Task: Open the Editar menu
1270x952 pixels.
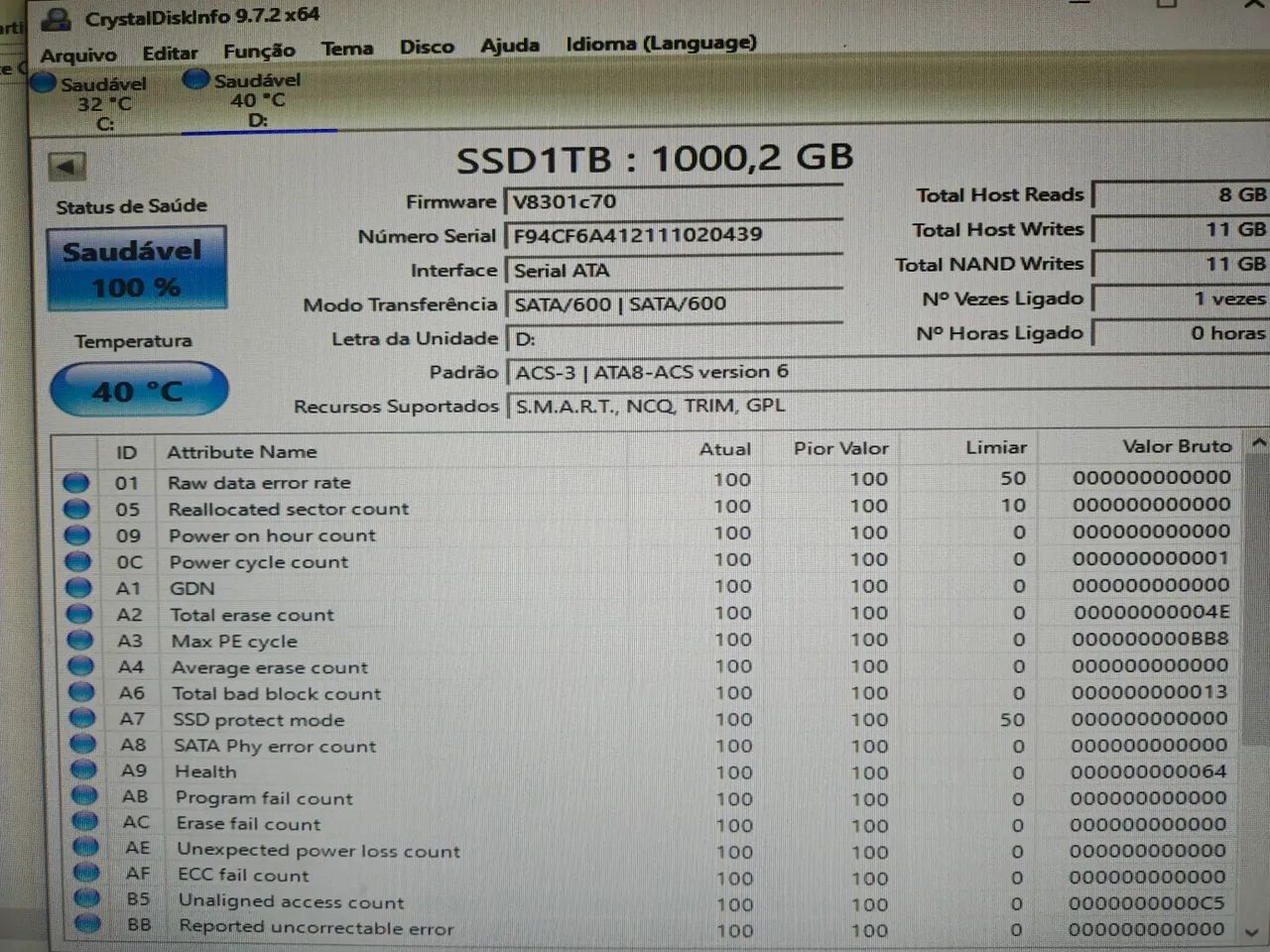Action: (170, 54)
